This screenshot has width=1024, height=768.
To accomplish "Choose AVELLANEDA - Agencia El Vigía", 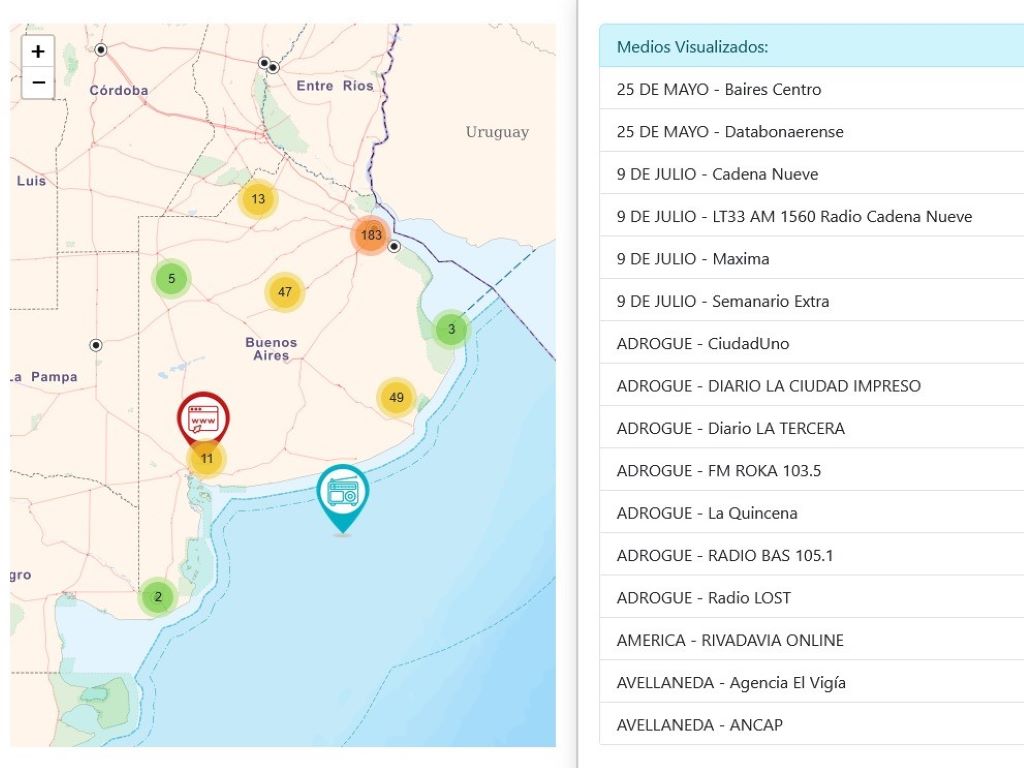I will [x=731, y=682].
